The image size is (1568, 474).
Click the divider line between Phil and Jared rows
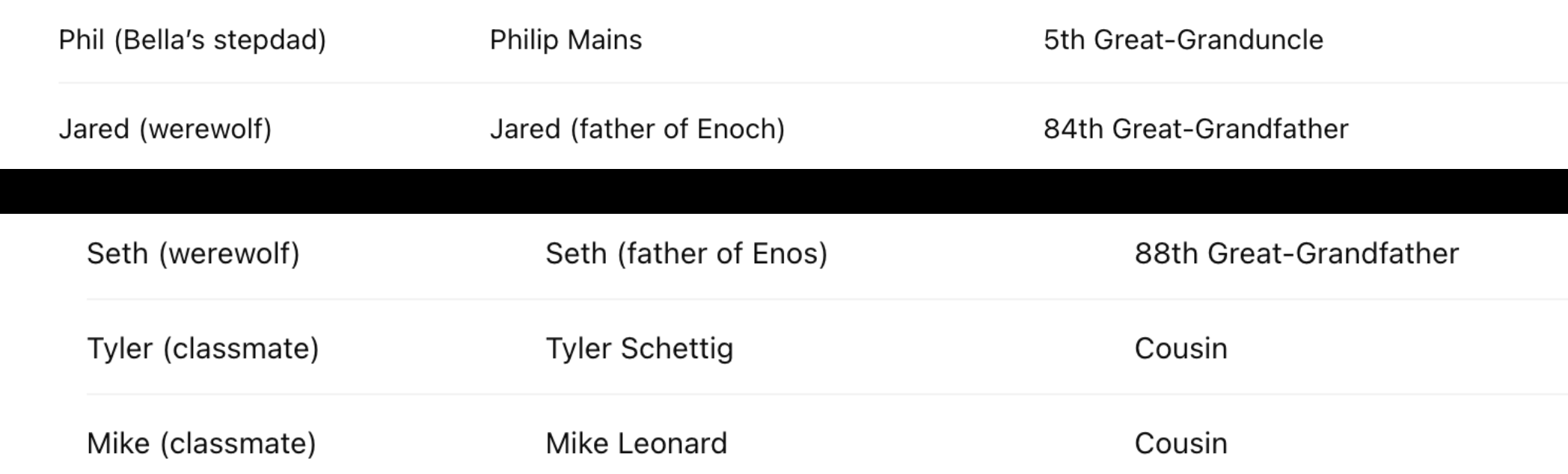784,83
